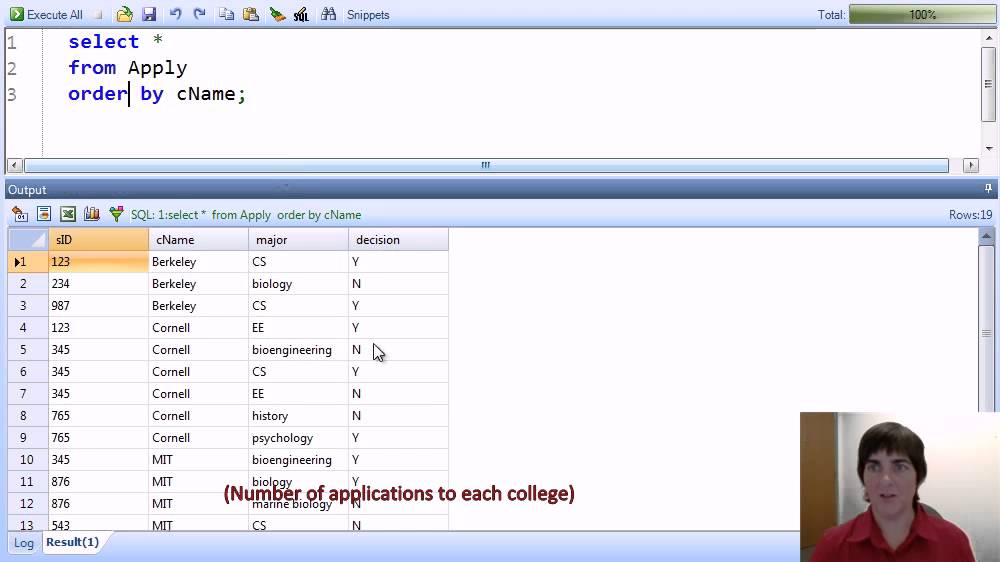
Task: Select sID 987 cell
Action: [x=98, y=306]
